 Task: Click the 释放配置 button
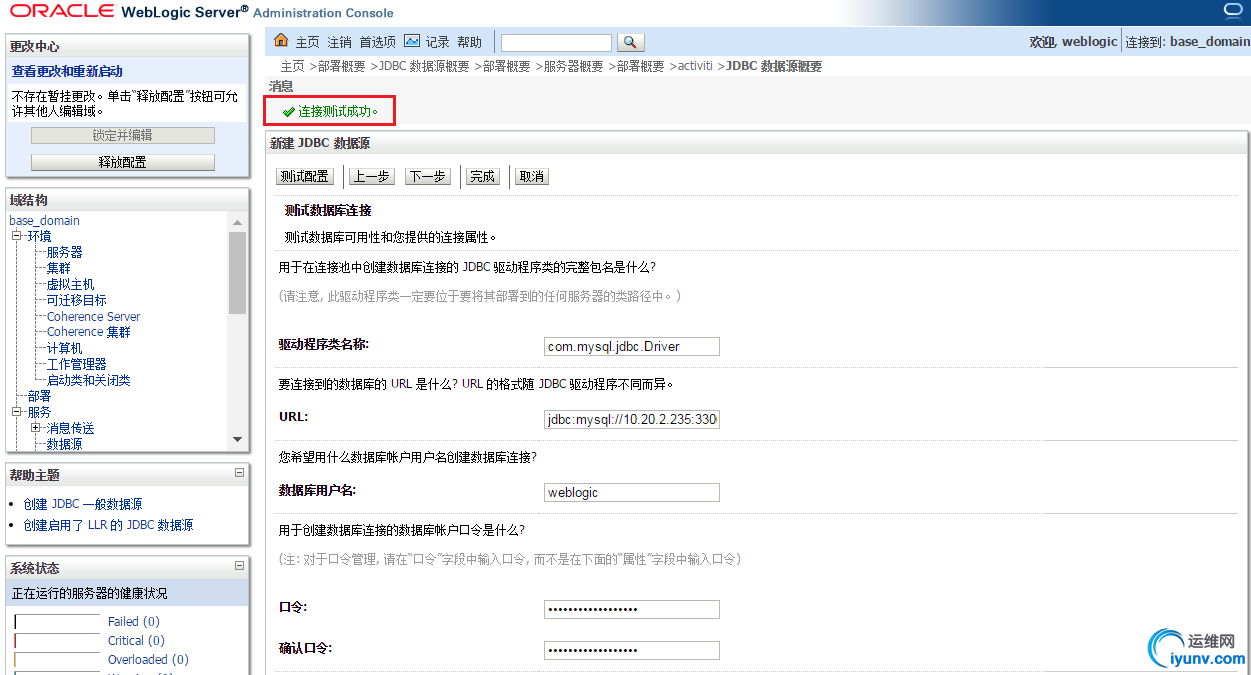[123, 162]
